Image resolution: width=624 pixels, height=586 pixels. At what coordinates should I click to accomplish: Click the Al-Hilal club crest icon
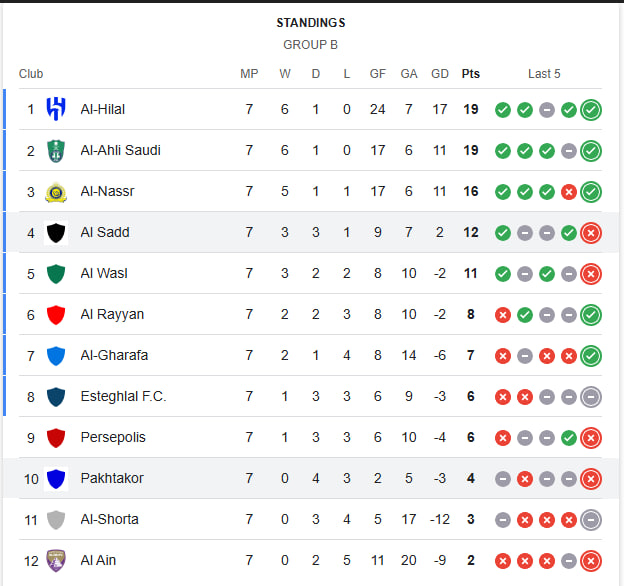tap(56, 109)
